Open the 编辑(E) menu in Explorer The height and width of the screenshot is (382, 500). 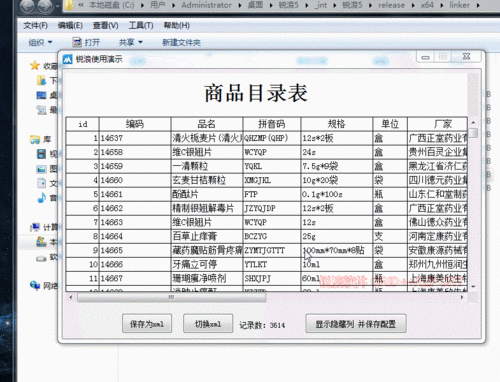[70, 26]
